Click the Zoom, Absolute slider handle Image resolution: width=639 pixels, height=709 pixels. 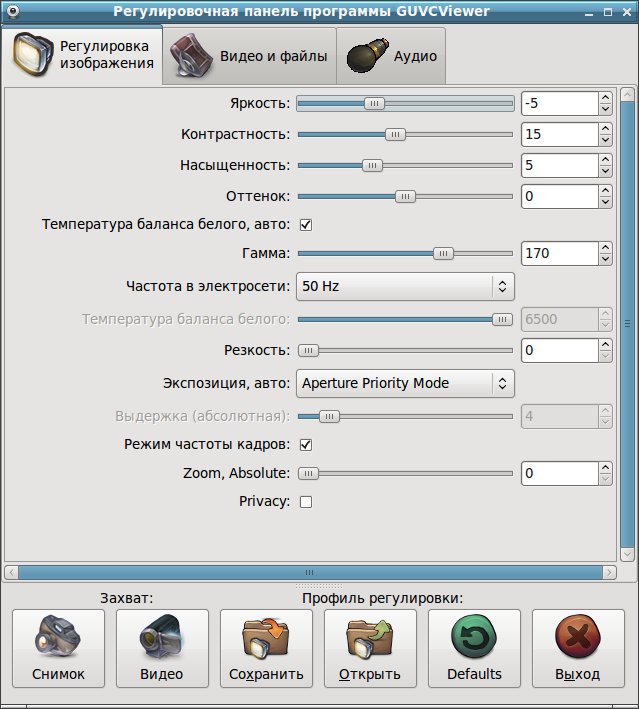[308, 473]
